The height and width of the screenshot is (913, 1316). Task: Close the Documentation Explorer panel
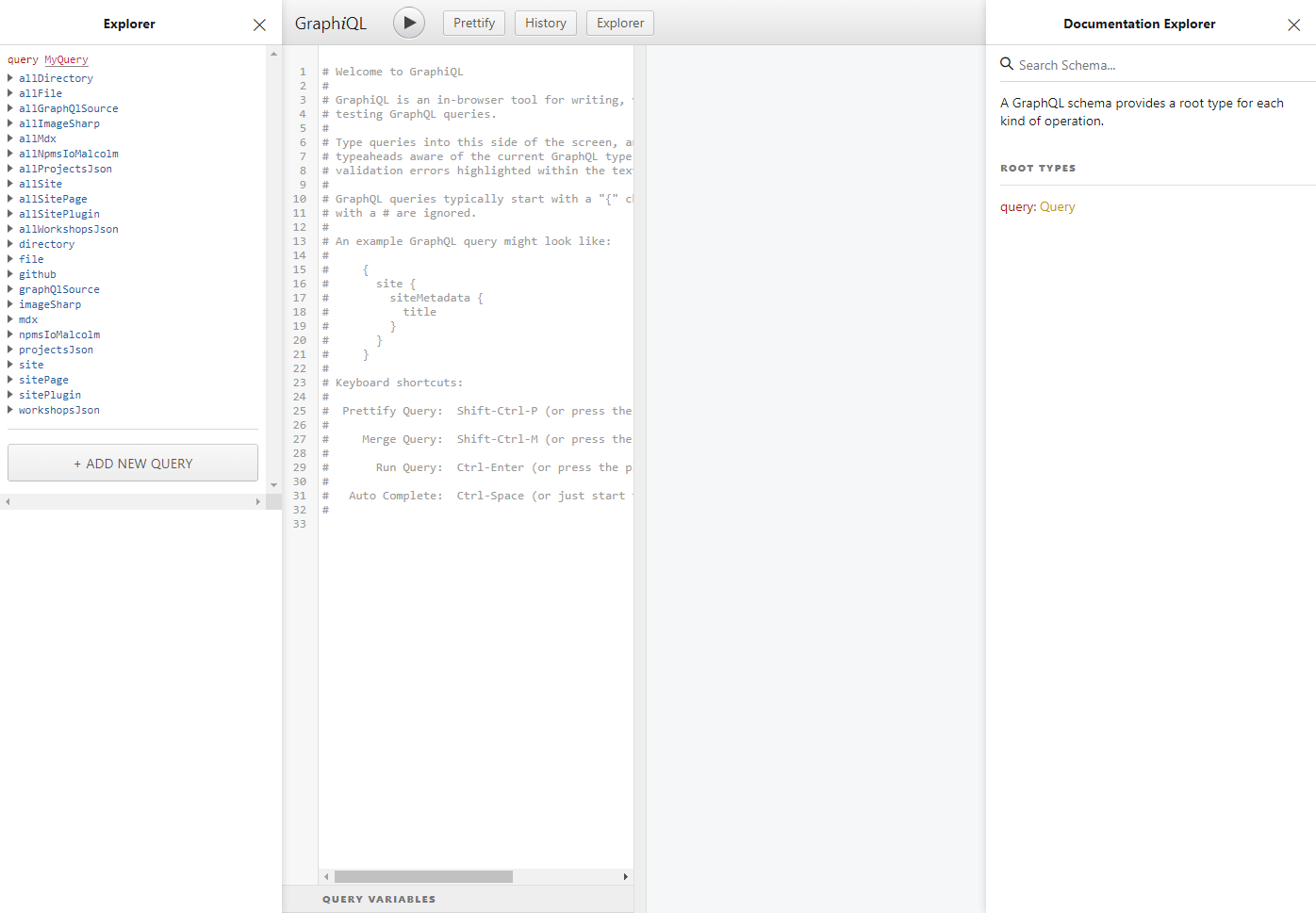pos(1293,24)
